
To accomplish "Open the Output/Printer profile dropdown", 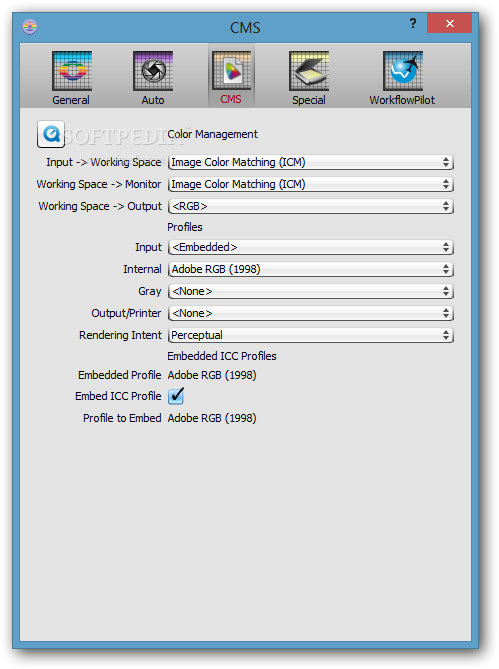I will click(x=311, y=314).
